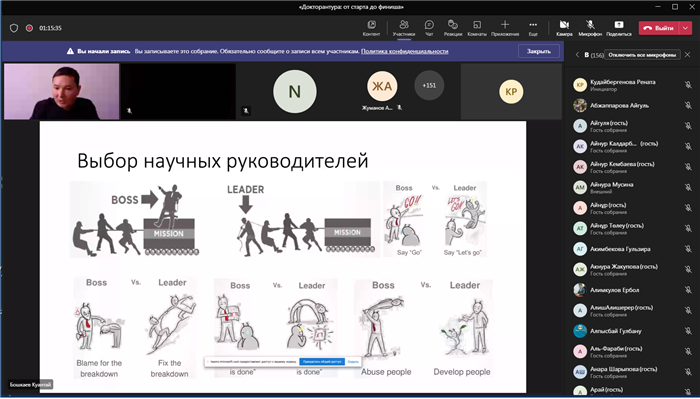This screenshot has height=399, width=700.
Task: Click the +151 more participants bubble
Action: pyautogui.click(x=429, y=85)
